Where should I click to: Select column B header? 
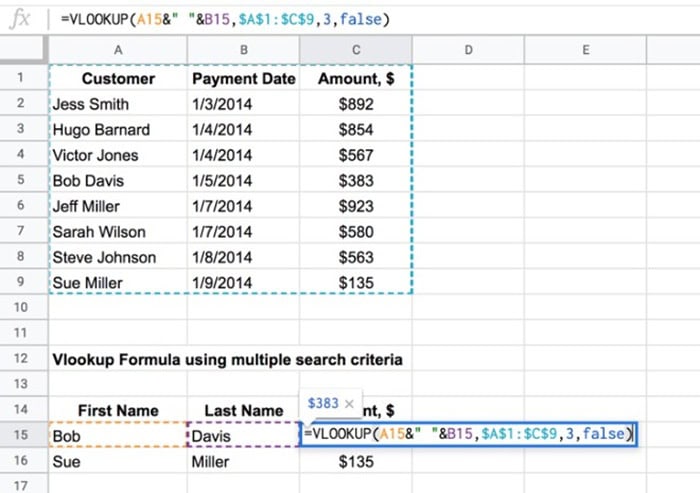click(x=243, y=50)
